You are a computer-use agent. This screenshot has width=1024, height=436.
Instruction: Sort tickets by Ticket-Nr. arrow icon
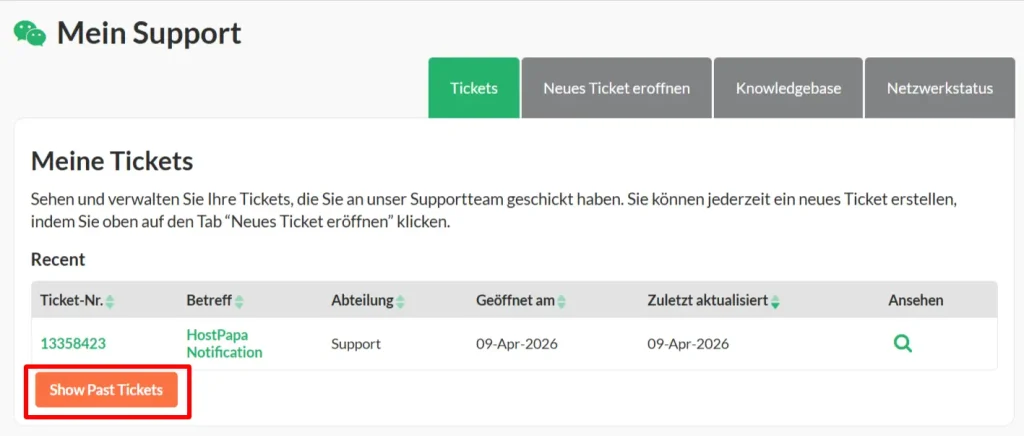[110, 301]
